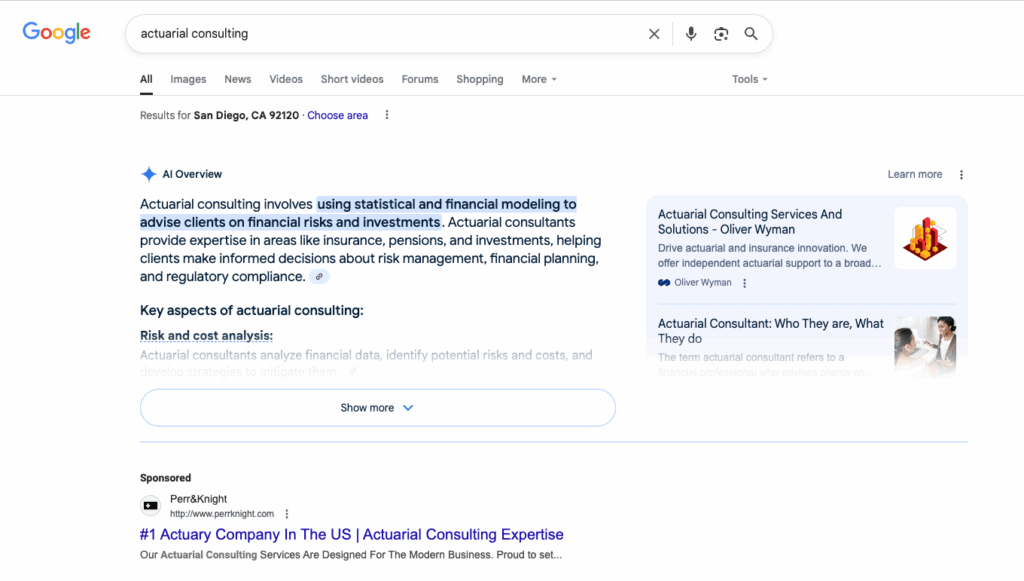Open Google Lens image search icon
The width and height of the screenshot is (1024, 581).
pyautogui.click(x=721, y=34)
